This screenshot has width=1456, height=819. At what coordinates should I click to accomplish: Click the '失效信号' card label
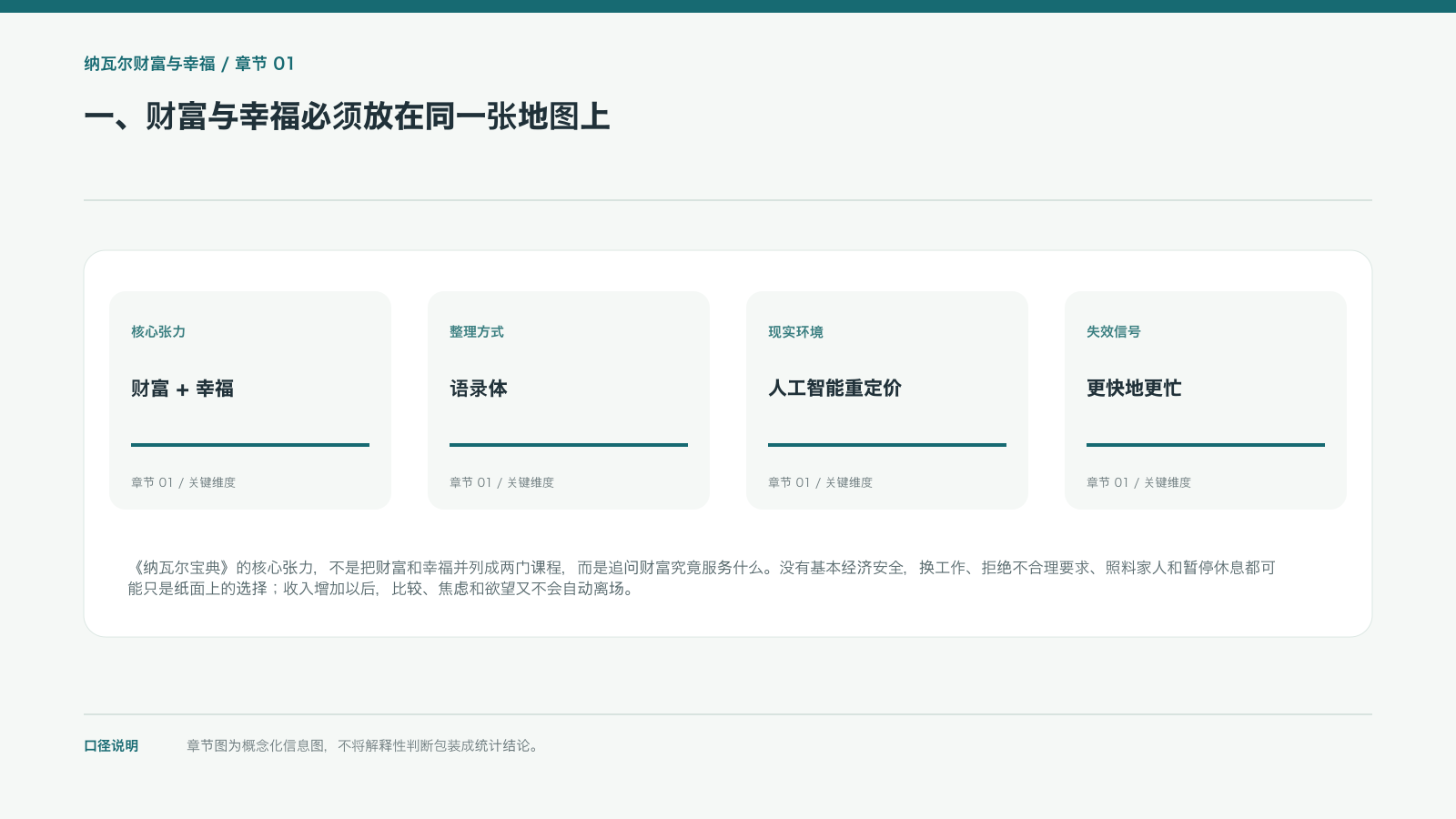pyautogui.click(x=1114, y=332)
